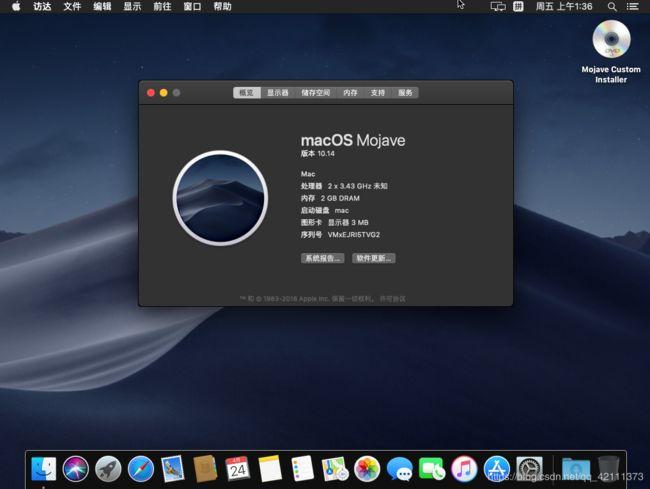Viewport: 650px width, 489px height.
Task: Open the Apple menu
Action: [16, 6]
